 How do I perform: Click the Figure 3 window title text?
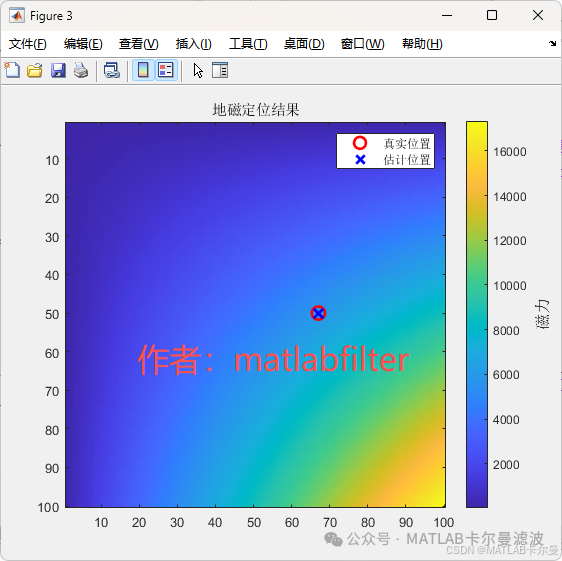(x=51, y=16)
